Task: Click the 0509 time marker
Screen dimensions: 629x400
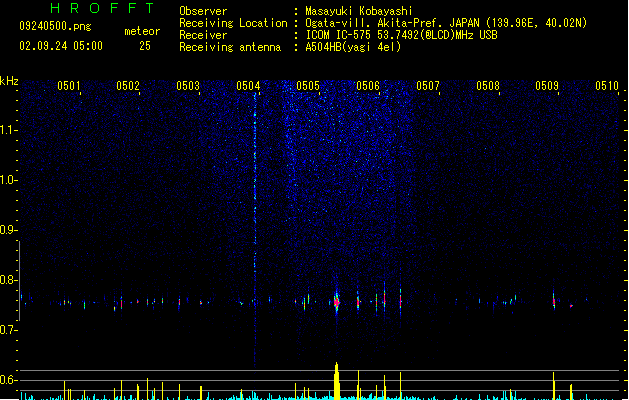Action: pyautogui.click(x=547, y=86)
